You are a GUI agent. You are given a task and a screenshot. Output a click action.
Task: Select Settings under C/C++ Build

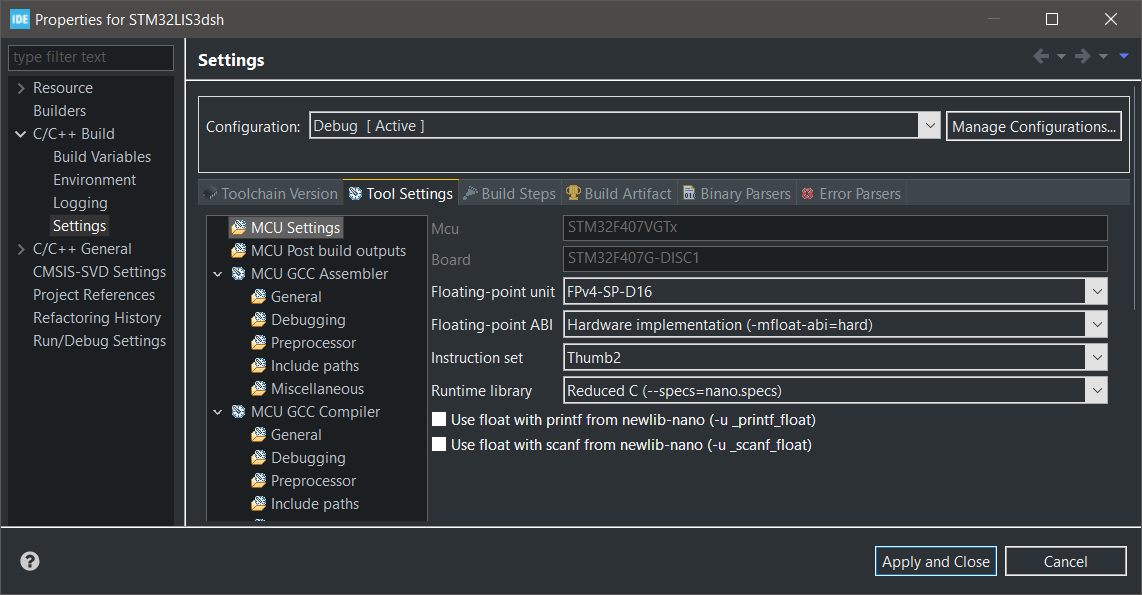(79, 226)
